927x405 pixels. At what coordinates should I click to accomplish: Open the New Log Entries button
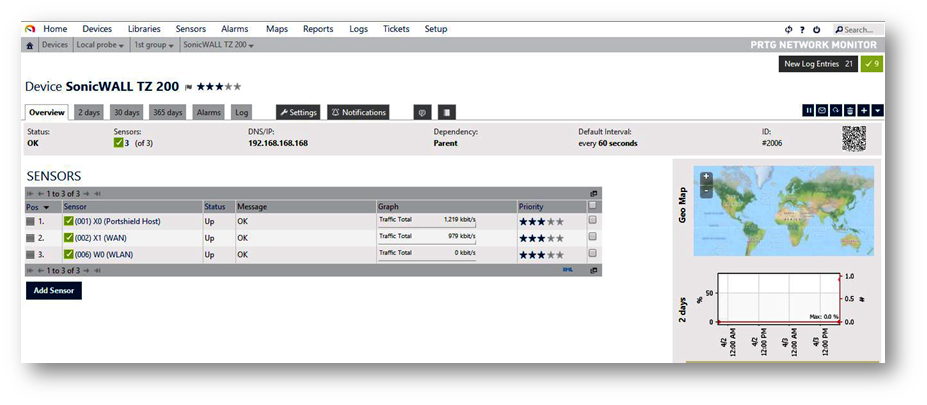coord(818,64)
